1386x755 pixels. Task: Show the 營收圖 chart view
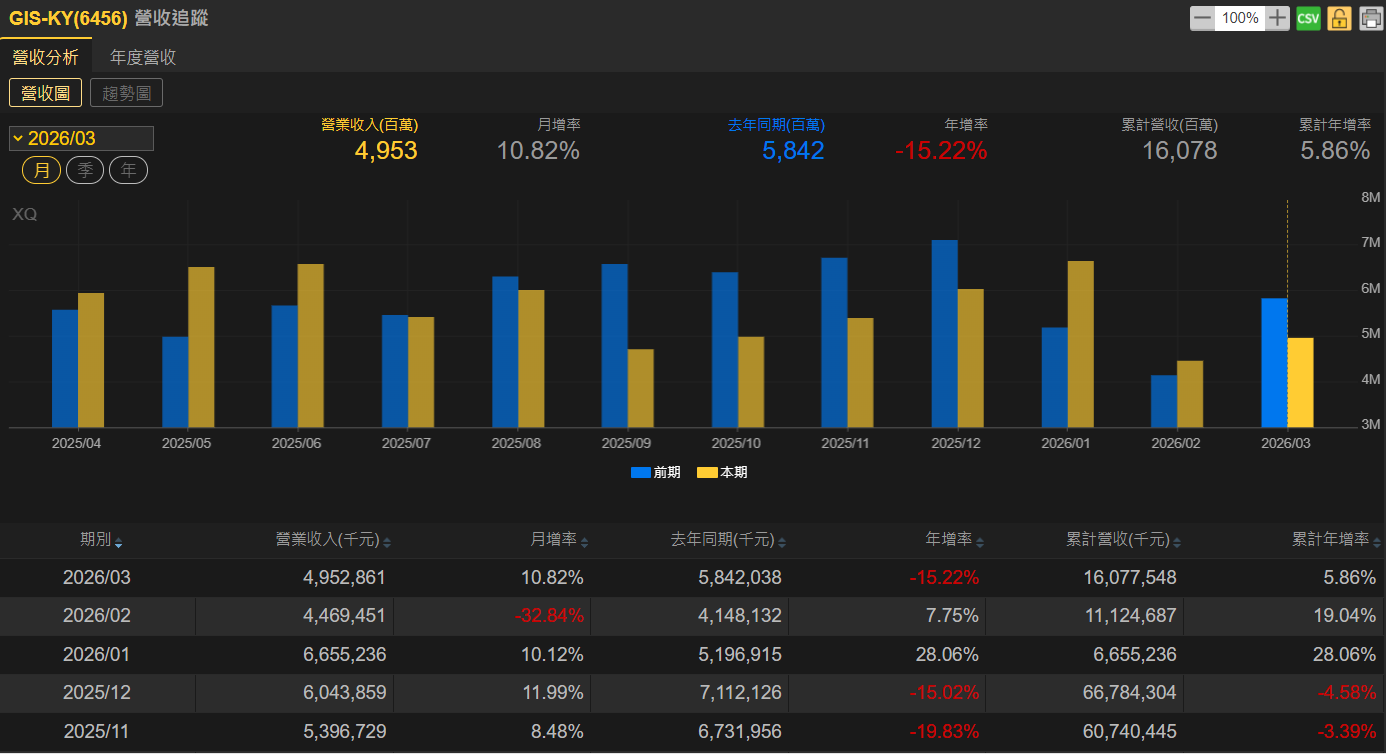coord(45,93)
